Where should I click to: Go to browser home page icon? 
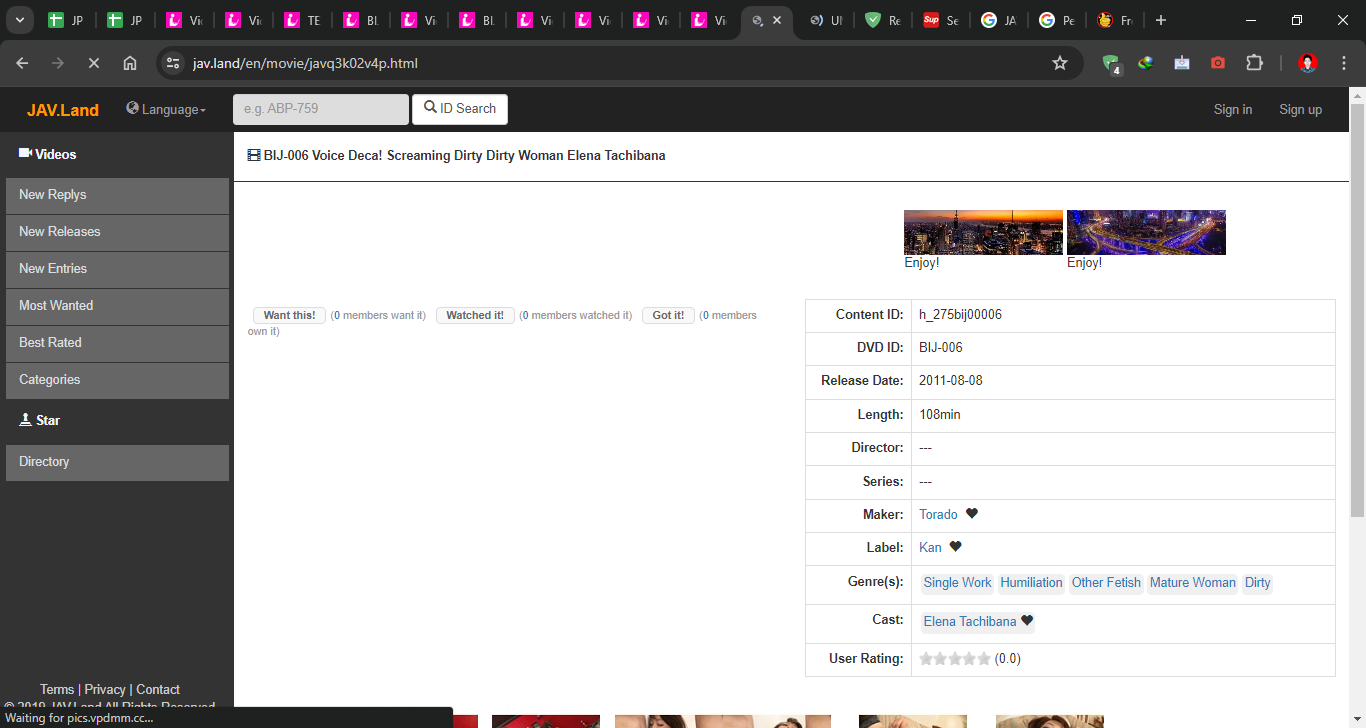pos(130,63)
